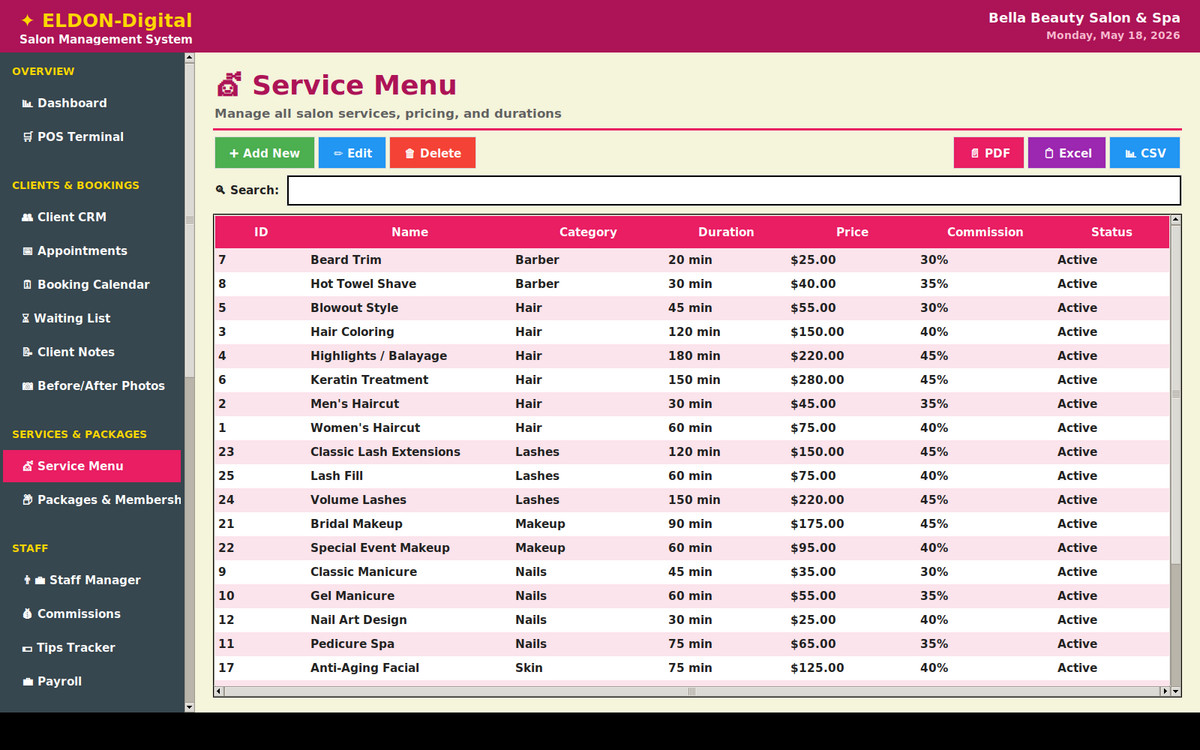Sort by the Status column header

point(1111,232)
